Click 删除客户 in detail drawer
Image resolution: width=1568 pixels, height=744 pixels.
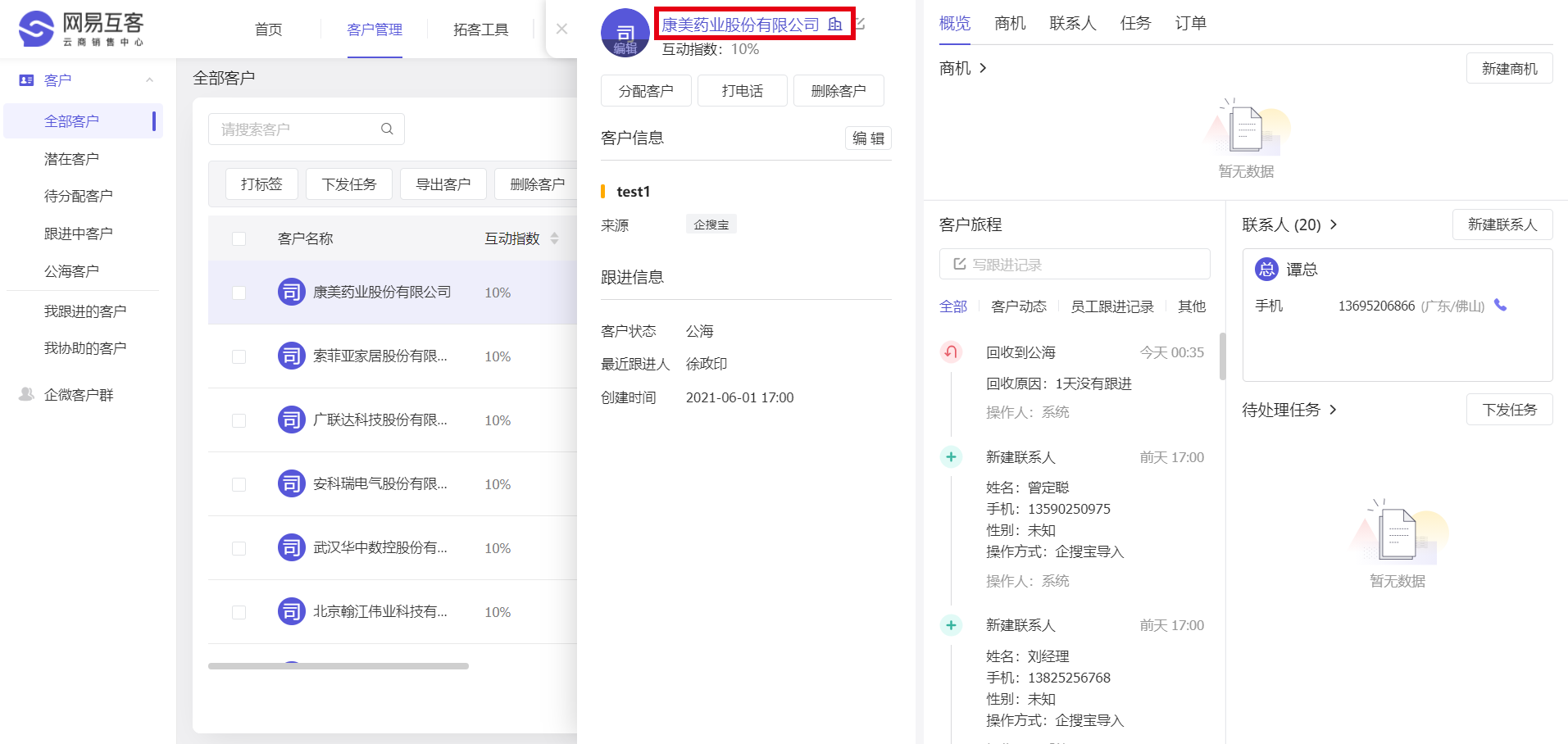(839, 91)
